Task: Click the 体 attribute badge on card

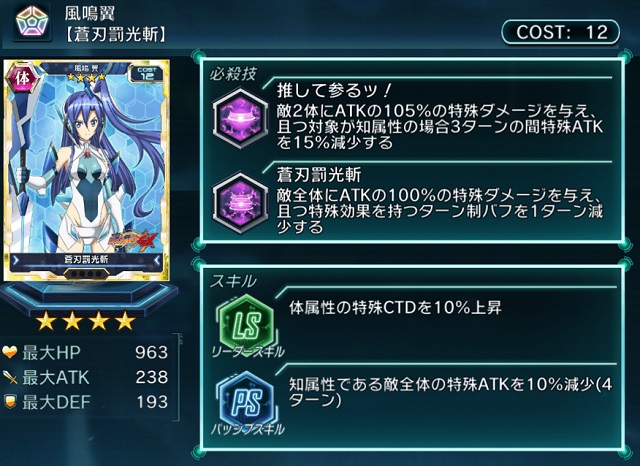Action: (23, 78)
